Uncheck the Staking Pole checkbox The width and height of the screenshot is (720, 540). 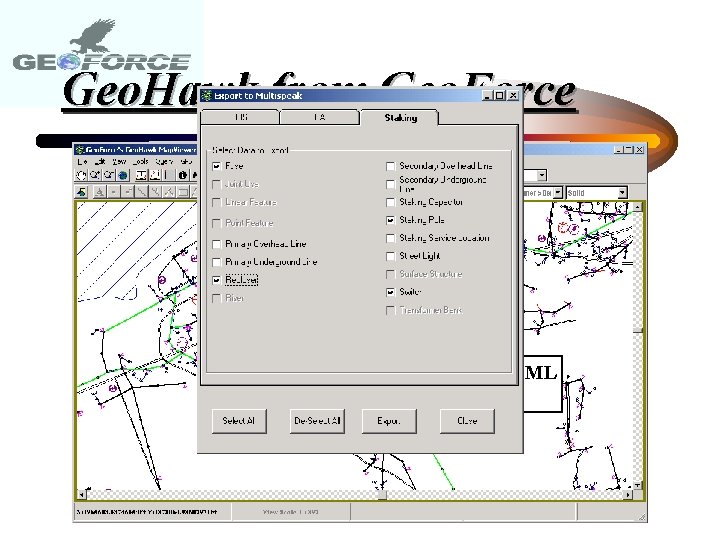point(390,220)
